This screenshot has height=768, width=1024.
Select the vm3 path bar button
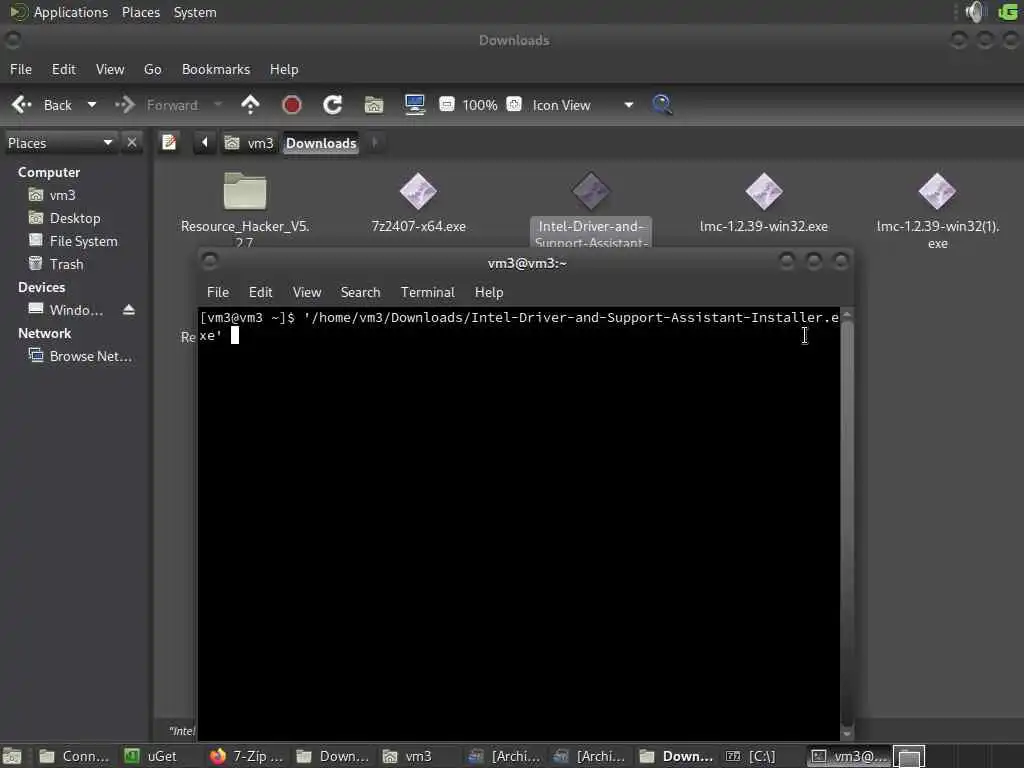[x=249, y=143]
